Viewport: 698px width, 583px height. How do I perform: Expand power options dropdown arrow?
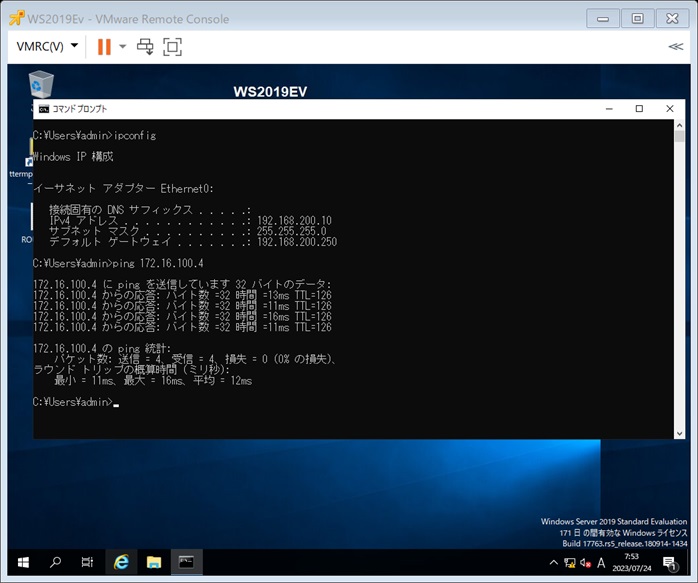(123, 46)
